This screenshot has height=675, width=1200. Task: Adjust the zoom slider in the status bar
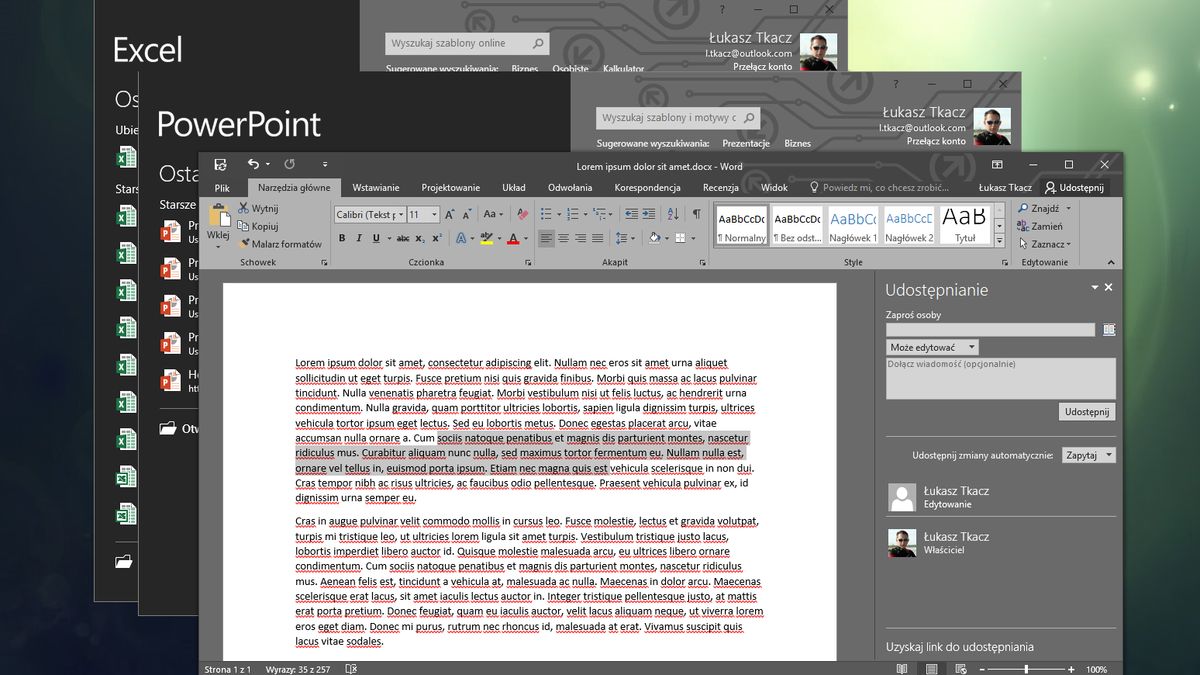[x=1026, y=669]
